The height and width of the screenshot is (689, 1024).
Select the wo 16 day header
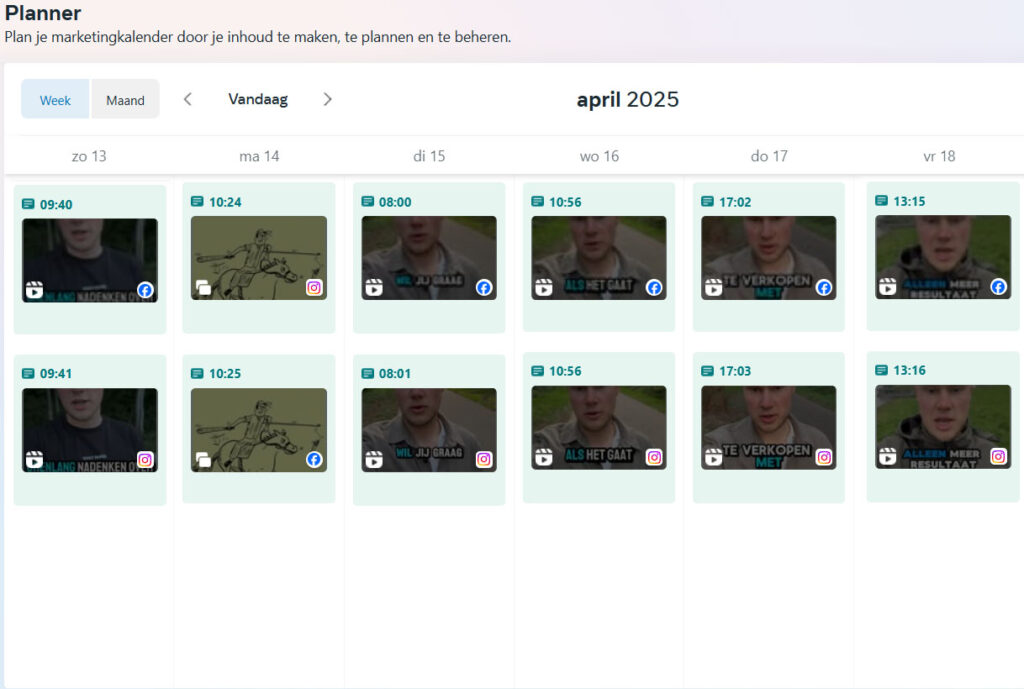tap(599, 156)
